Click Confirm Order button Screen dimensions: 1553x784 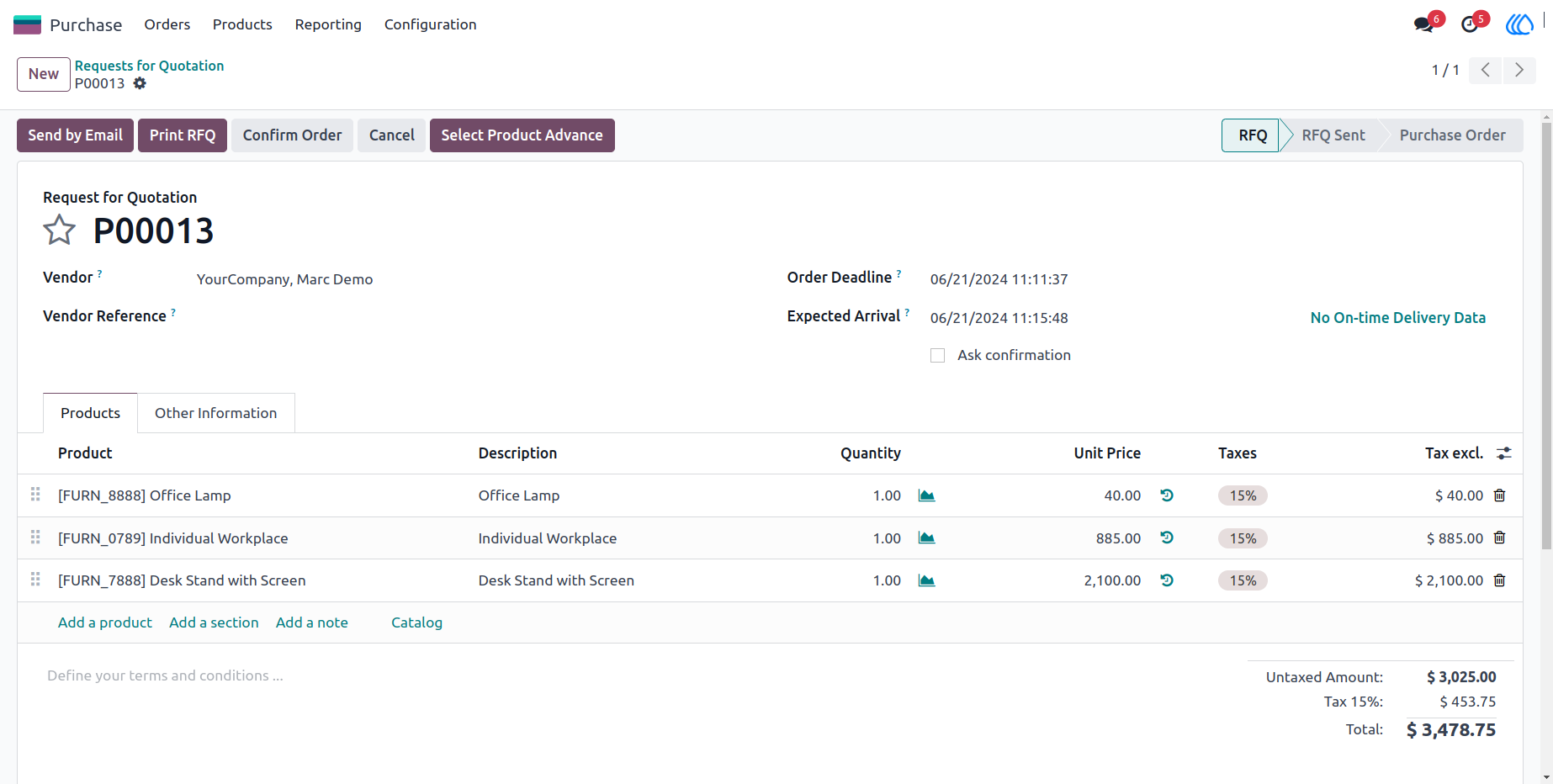(293, 135)
